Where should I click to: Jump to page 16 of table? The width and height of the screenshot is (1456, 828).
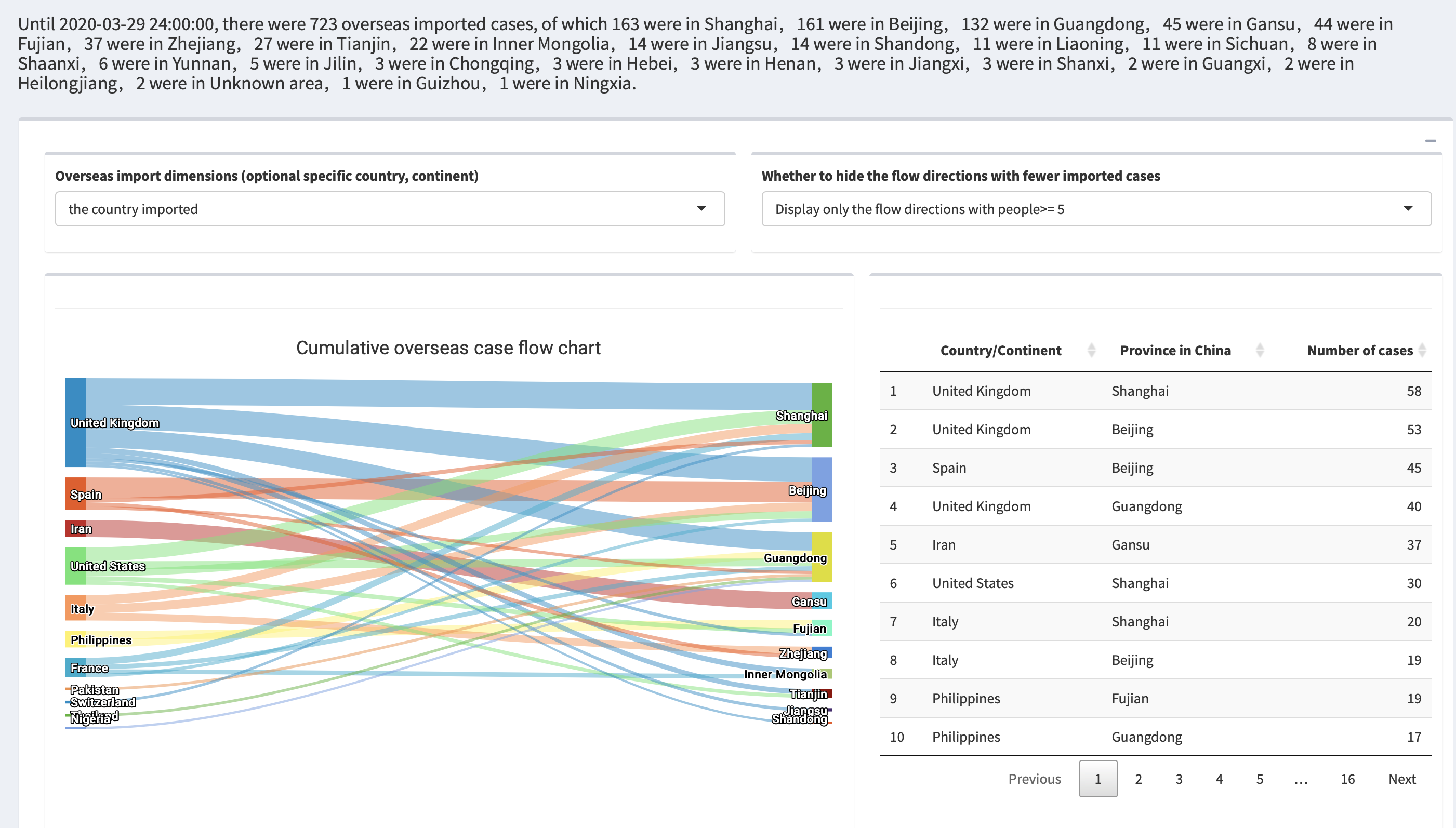(1347, 779)
